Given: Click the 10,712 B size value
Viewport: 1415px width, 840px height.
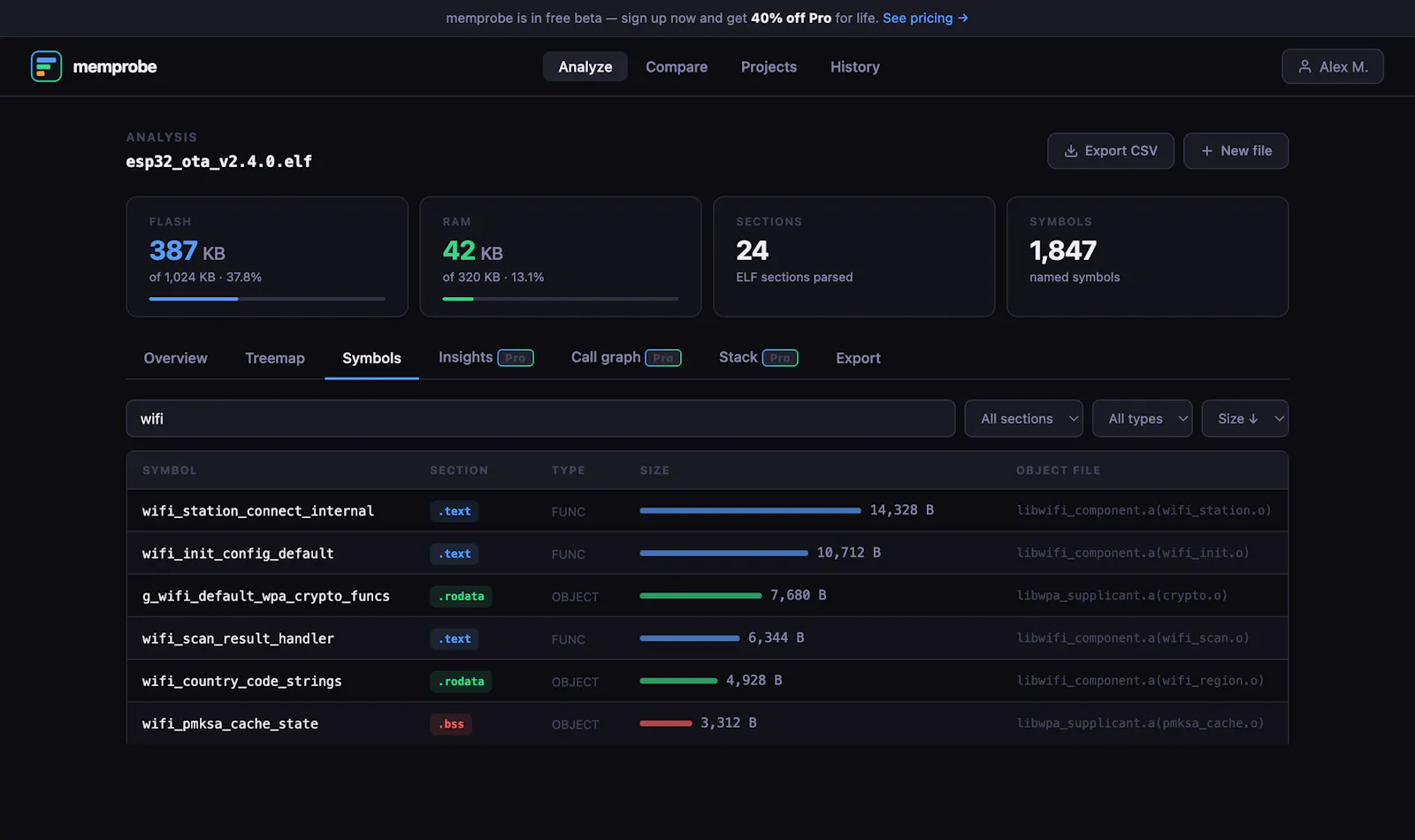Looking at the screenshot, I should [849, 553].
